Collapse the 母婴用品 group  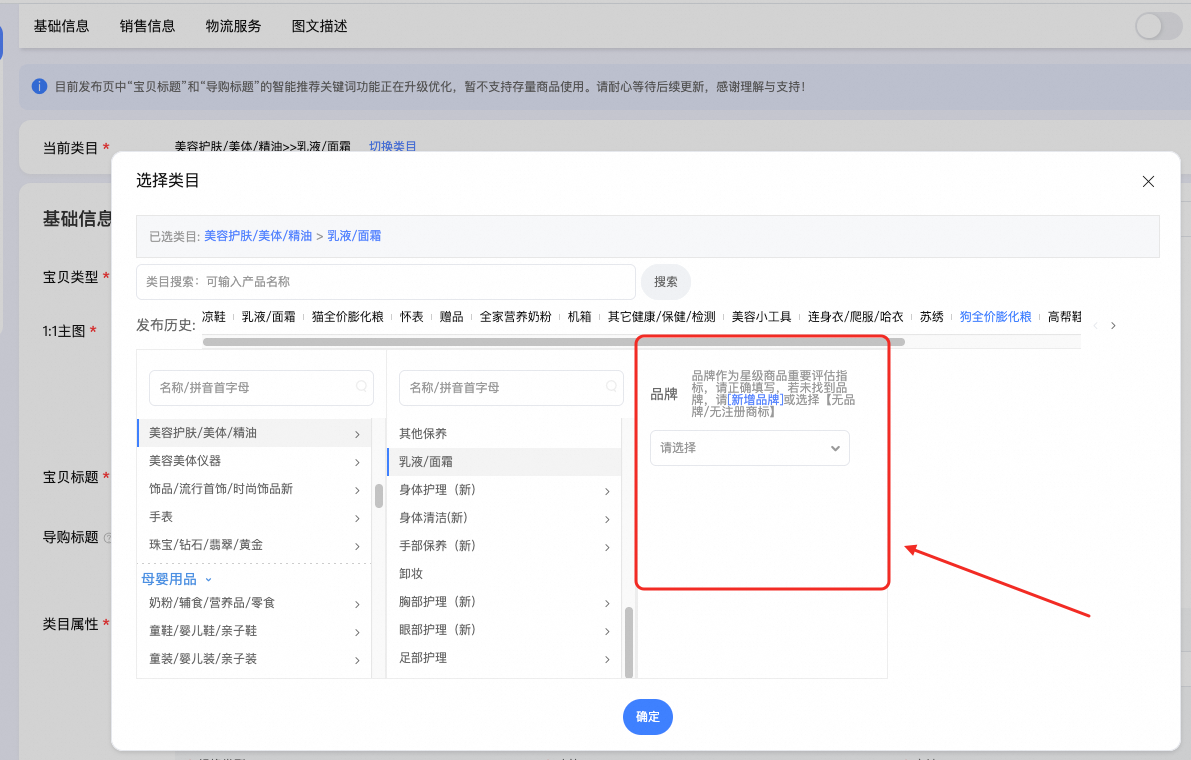pos(208,579)
